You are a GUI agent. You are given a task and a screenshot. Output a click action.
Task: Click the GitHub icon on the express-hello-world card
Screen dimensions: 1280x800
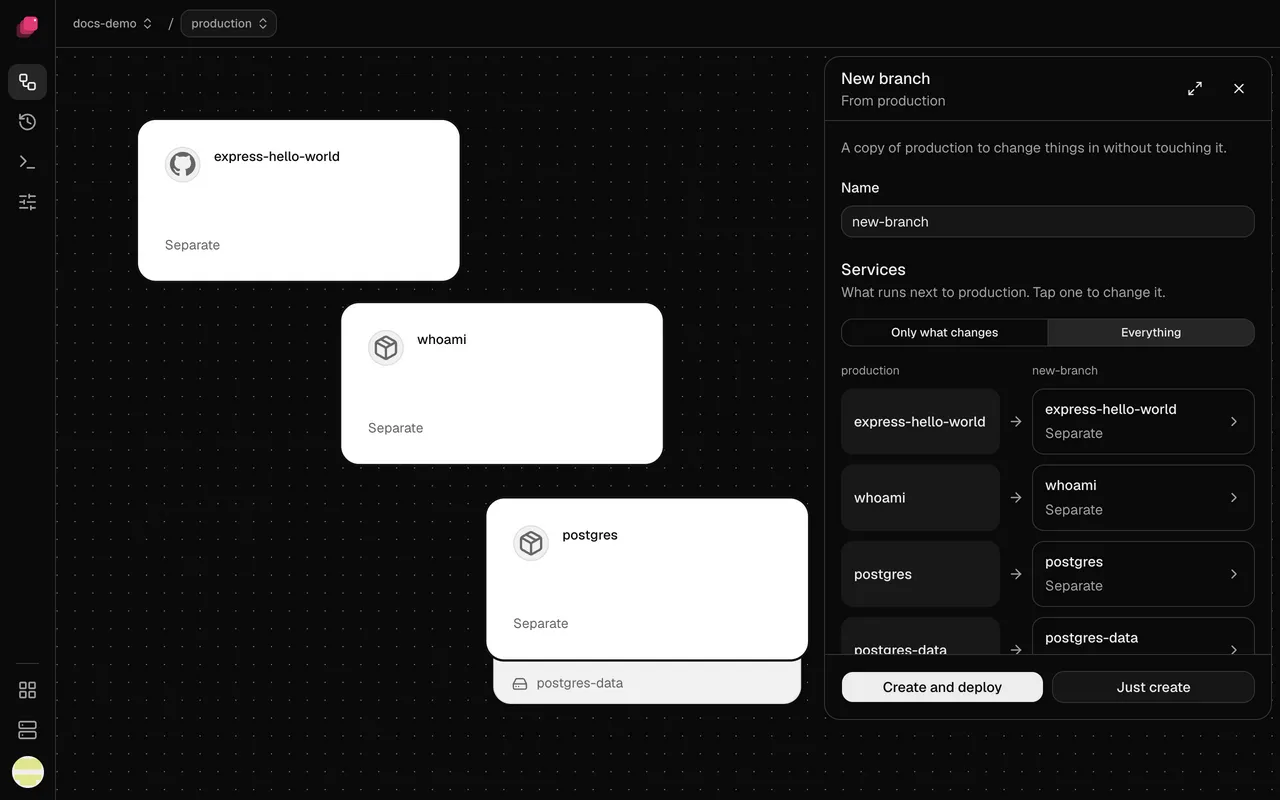[x=182, y=164]
